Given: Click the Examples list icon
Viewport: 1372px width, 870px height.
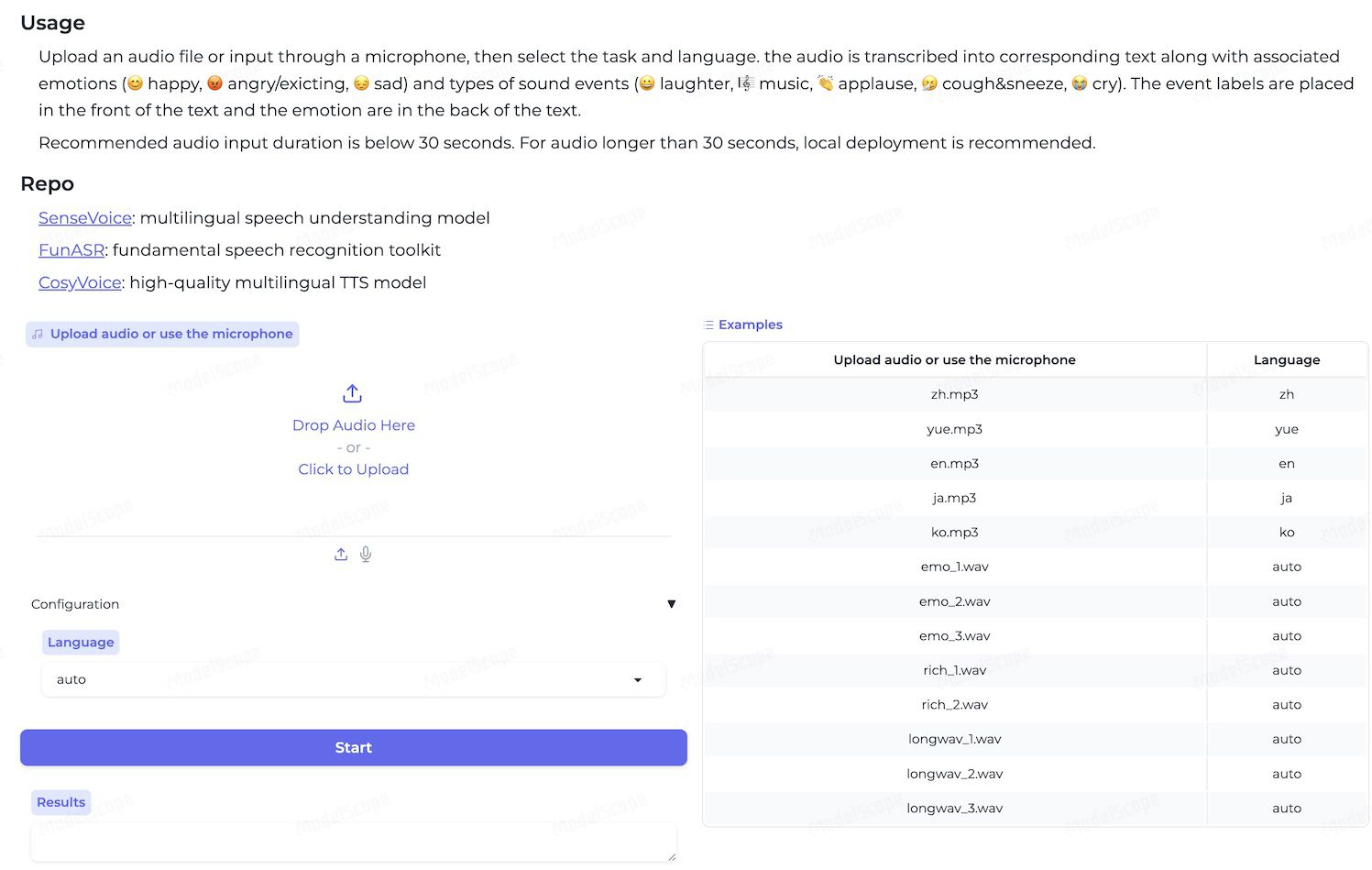Looking at the screenshot, I should point(708,325).
